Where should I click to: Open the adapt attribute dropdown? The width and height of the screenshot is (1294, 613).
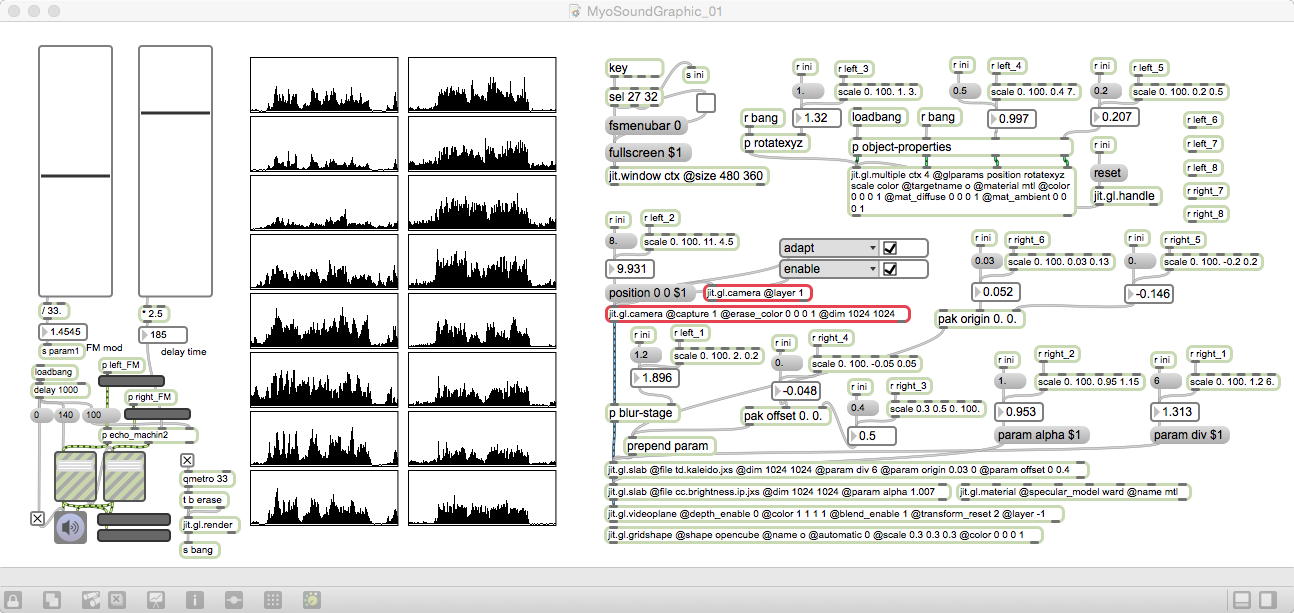click(828, 248)
